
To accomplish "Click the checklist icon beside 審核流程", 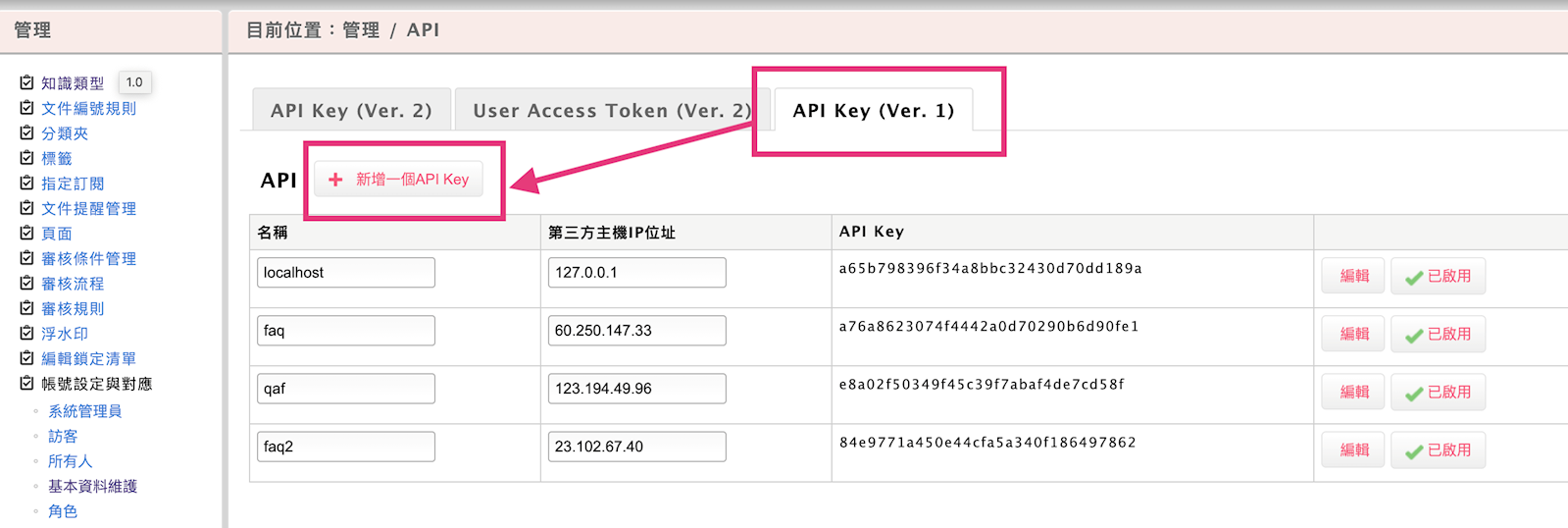I will coord(26,283).
